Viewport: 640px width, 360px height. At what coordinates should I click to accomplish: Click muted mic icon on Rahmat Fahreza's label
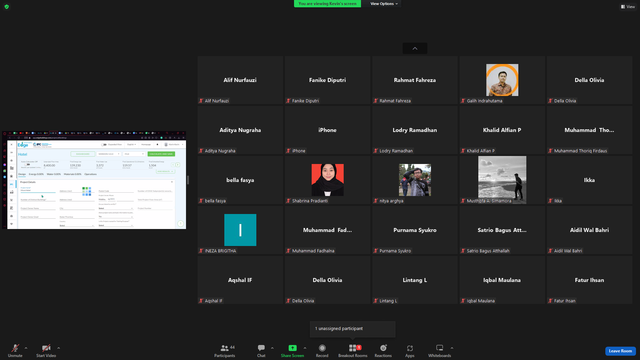pos(376,101)
